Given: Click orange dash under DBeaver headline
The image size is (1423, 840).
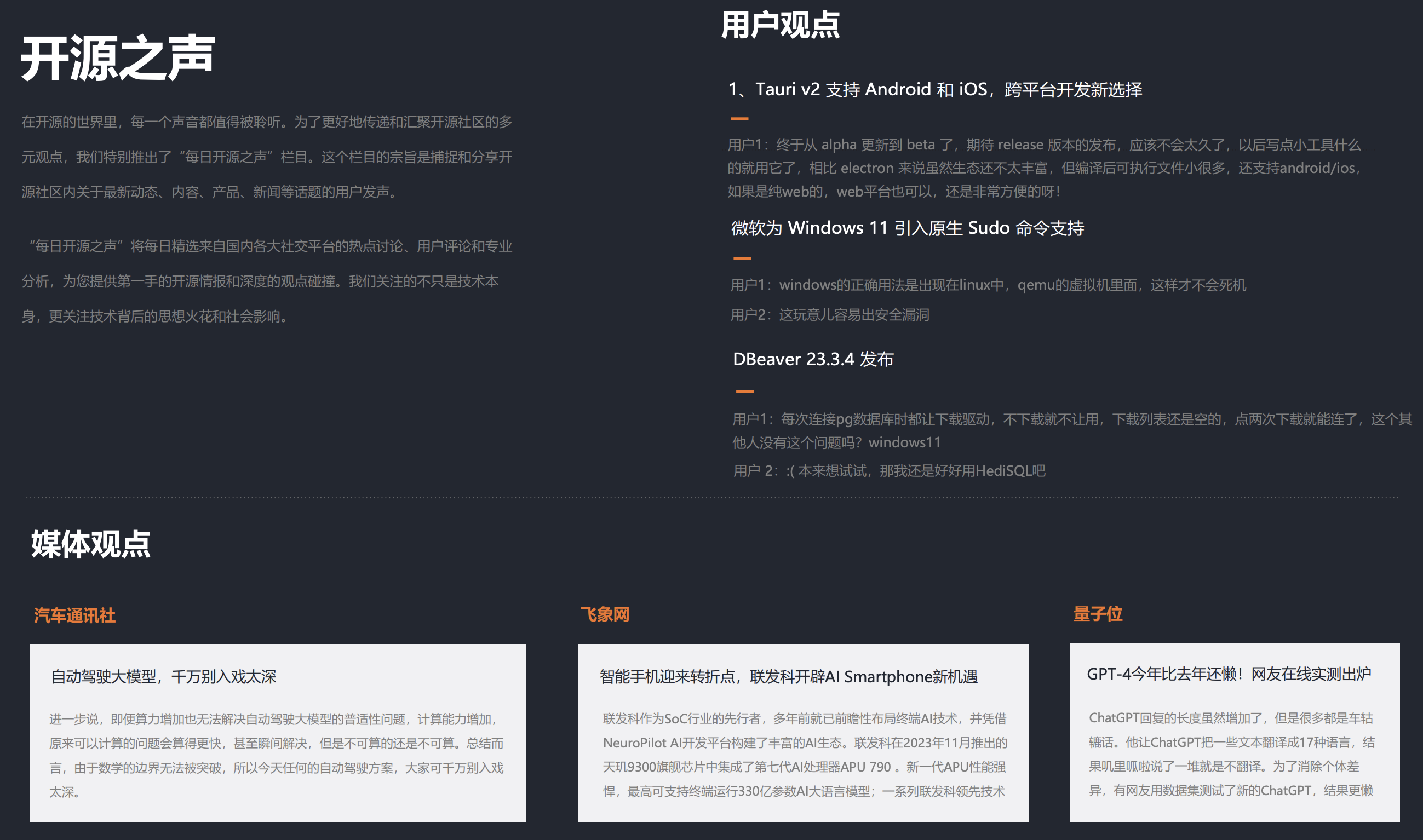Looking at the screenshot, I should [x=744, y=391].
